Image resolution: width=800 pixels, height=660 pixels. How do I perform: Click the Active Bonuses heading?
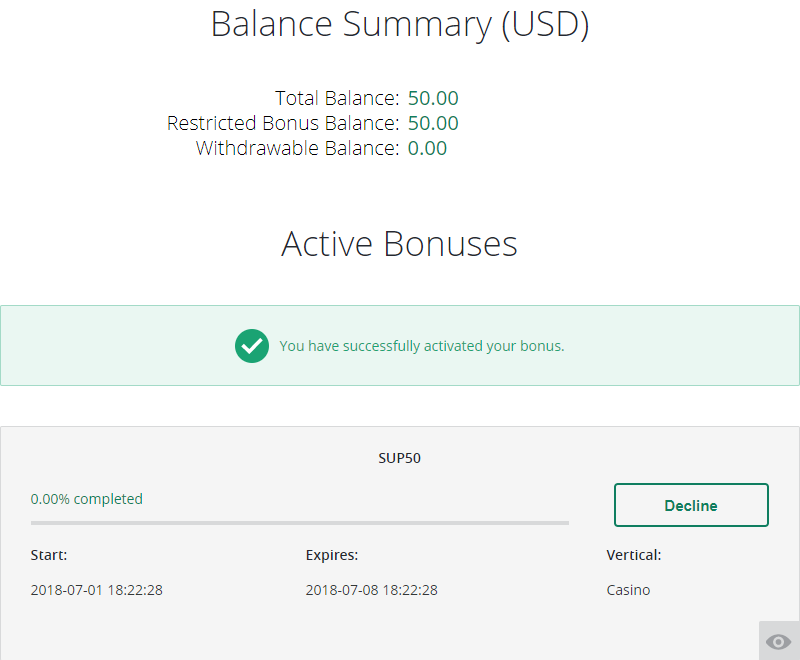(x=400, y=244)
